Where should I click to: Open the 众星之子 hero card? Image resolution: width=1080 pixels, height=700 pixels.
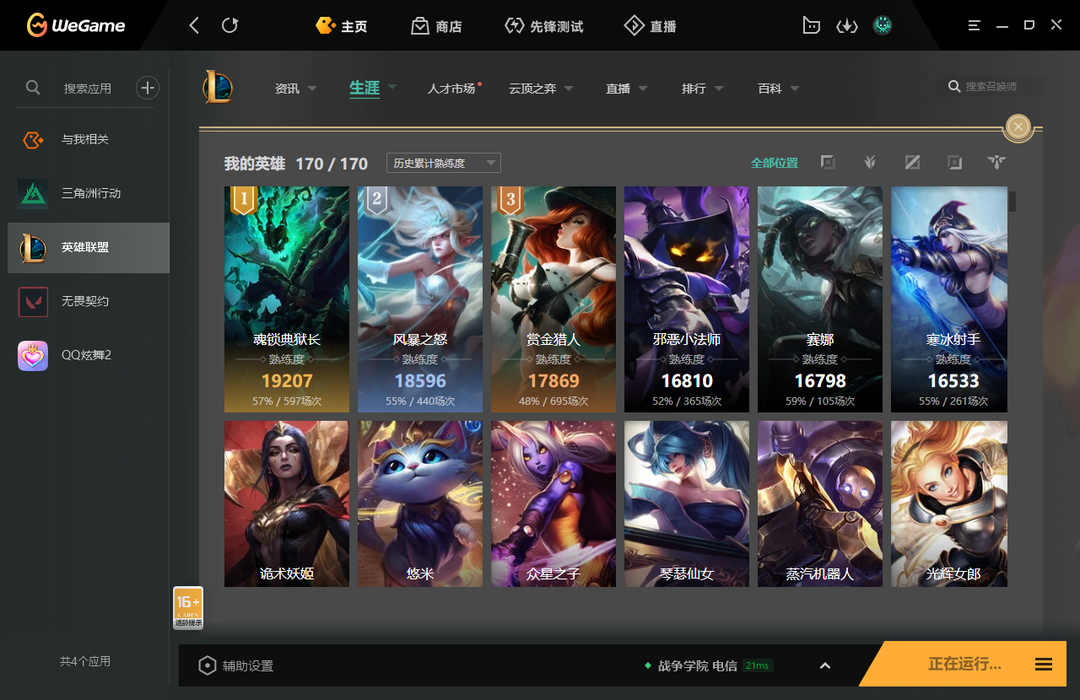click(553, 504)
